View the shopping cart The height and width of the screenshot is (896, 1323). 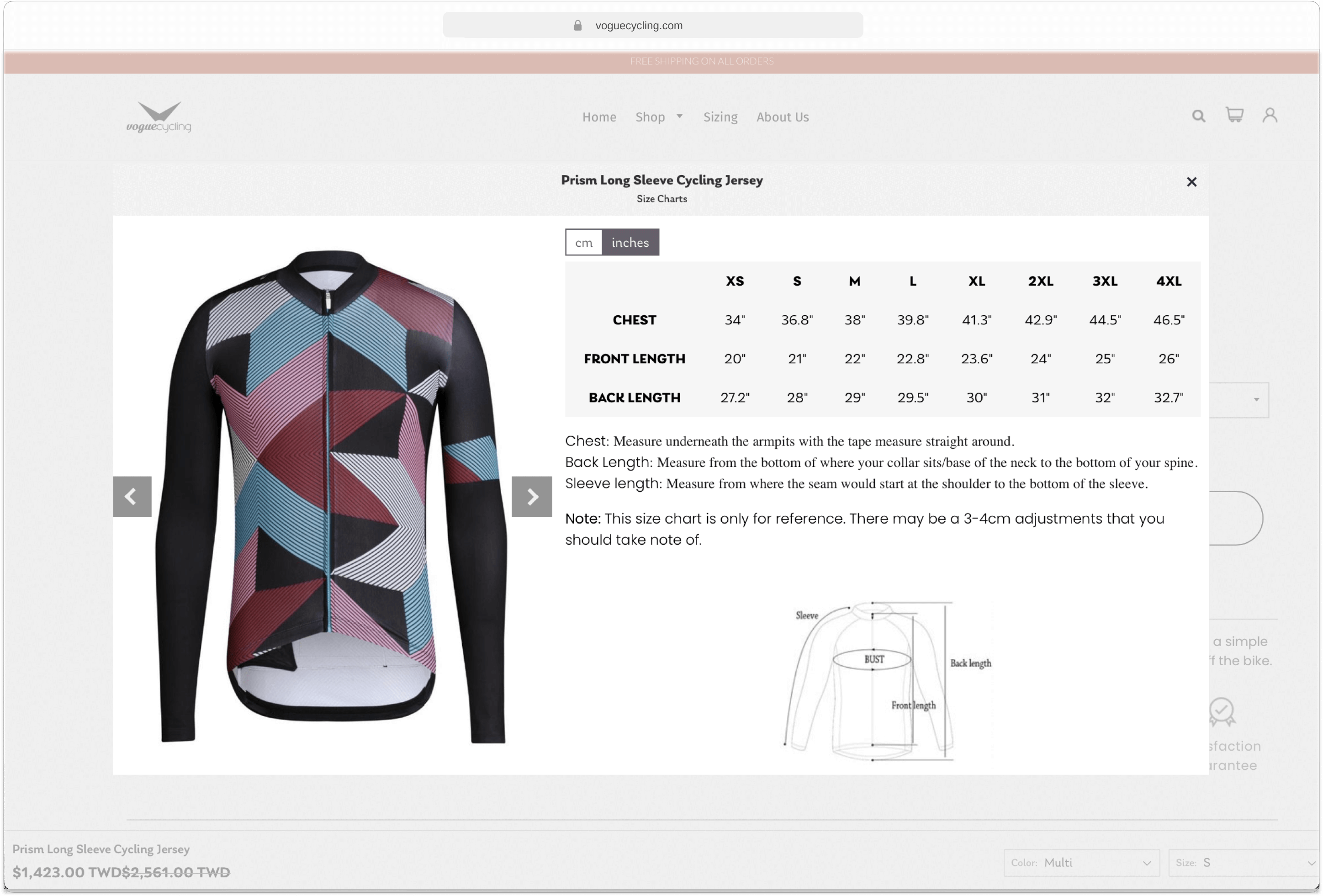1234,115
